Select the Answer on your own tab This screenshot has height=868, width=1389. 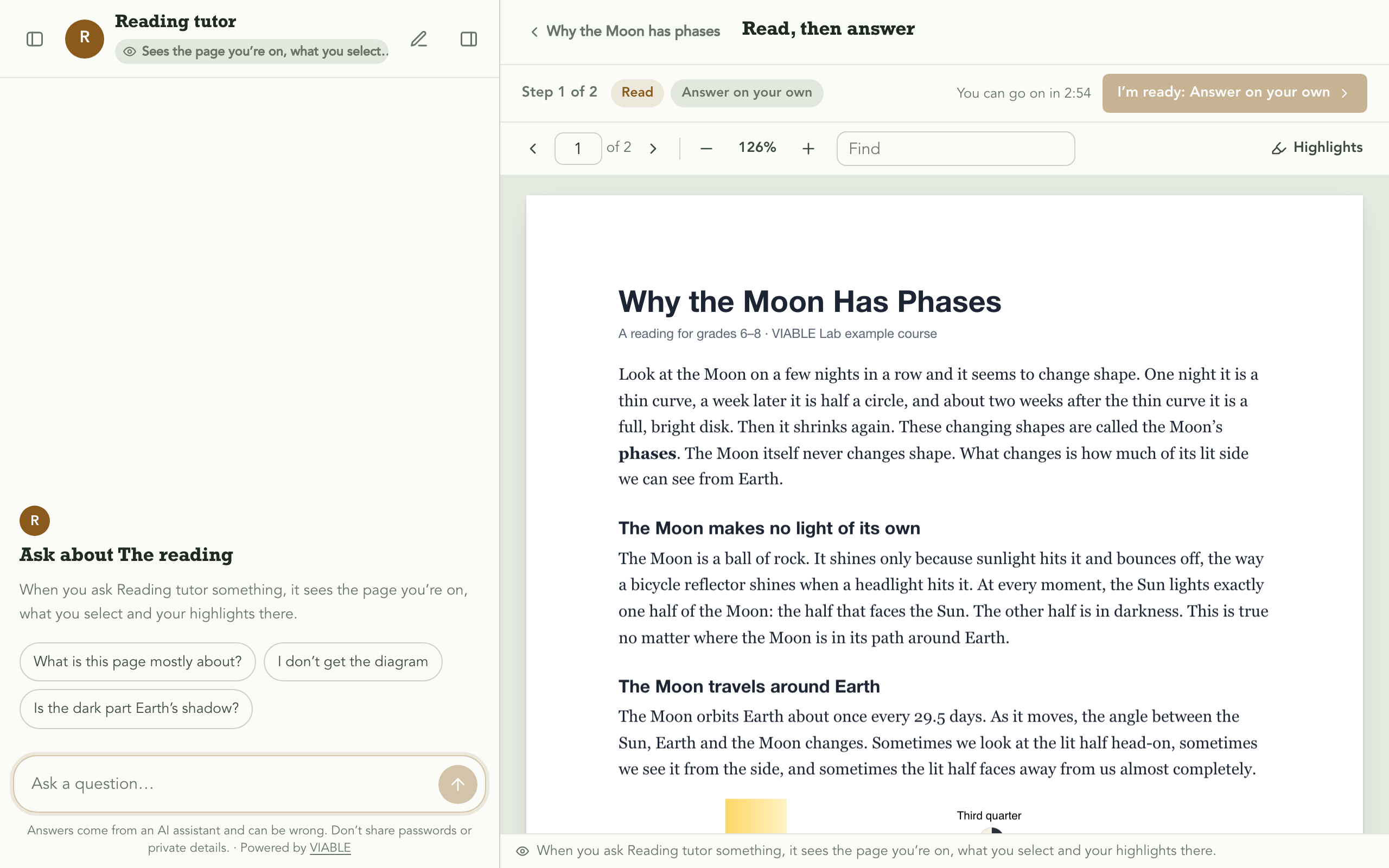pos(747,92)
